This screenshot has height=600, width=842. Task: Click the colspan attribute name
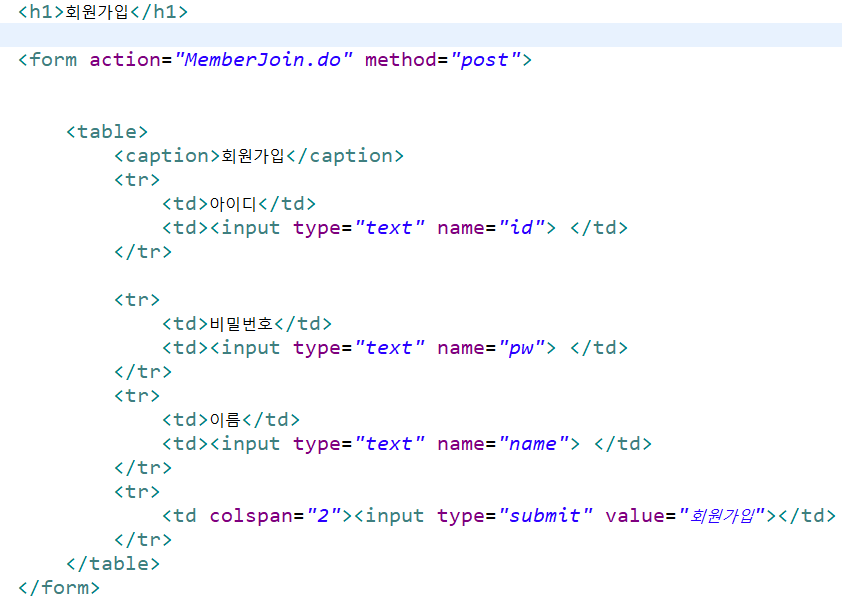tap(251, 516)
